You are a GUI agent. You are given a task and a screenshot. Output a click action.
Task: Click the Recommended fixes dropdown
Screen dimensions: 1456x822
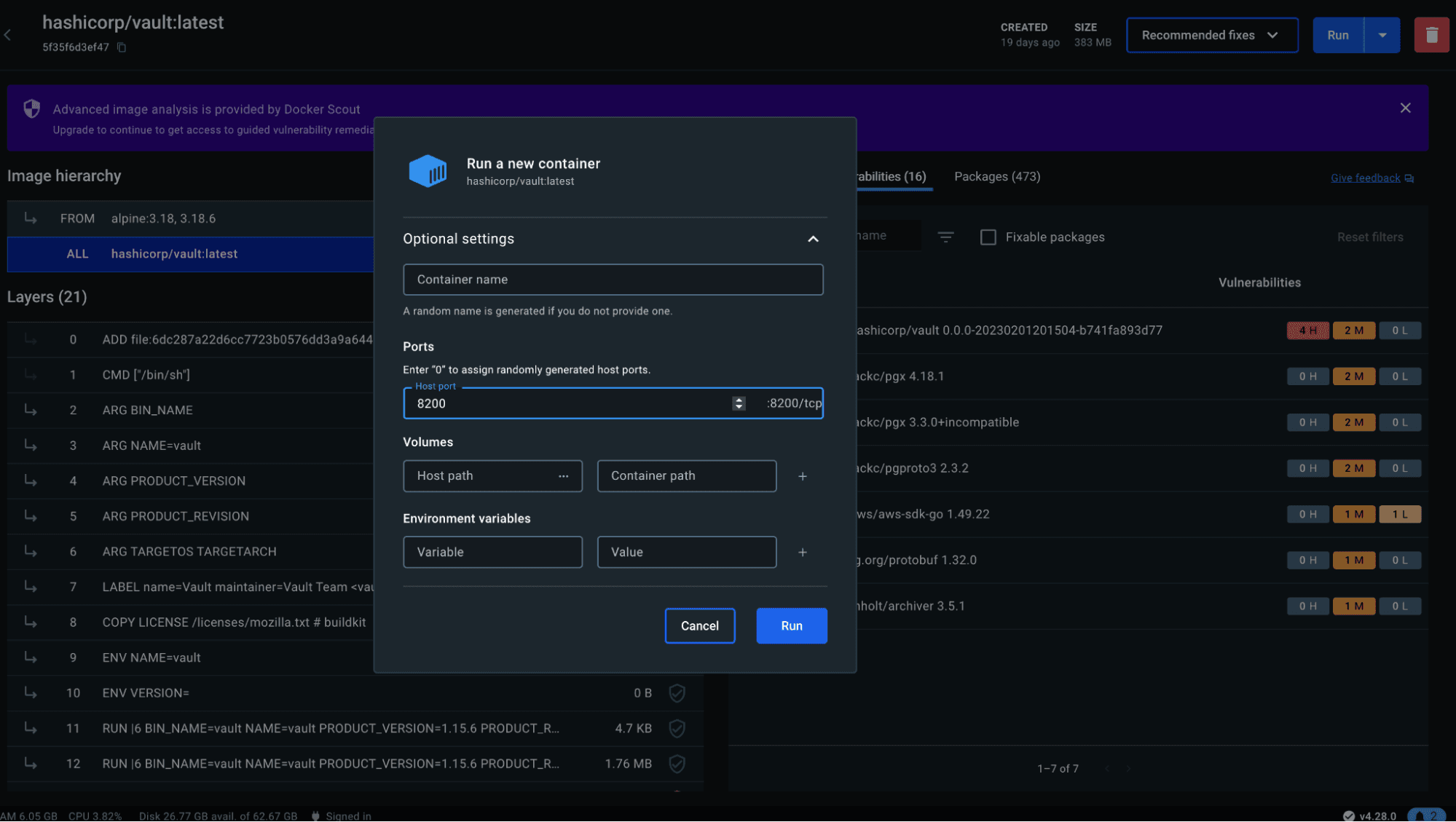pos(1211,34)
